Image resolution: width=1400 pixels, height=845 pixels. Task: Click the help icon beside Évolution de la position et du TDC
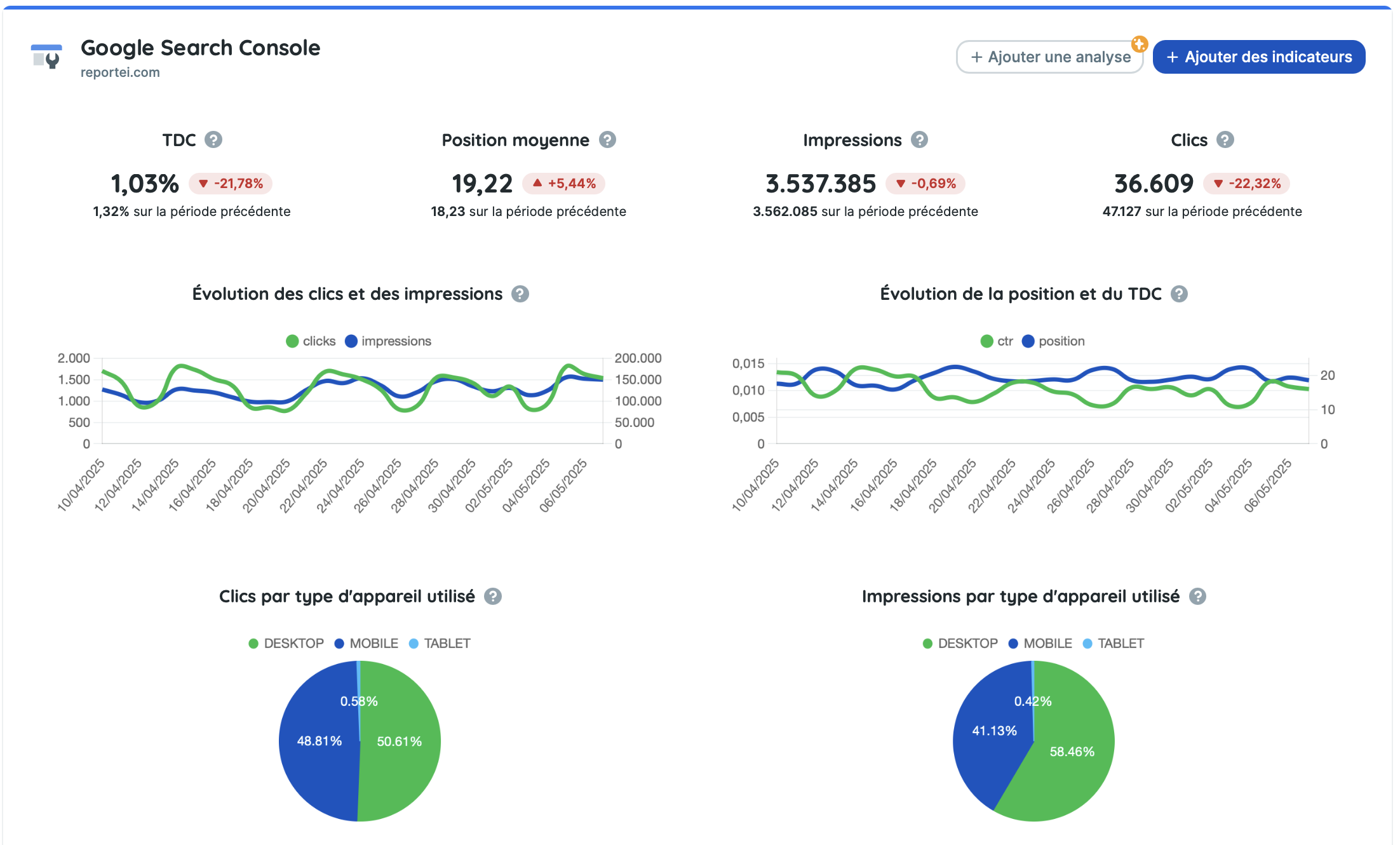1180,294
